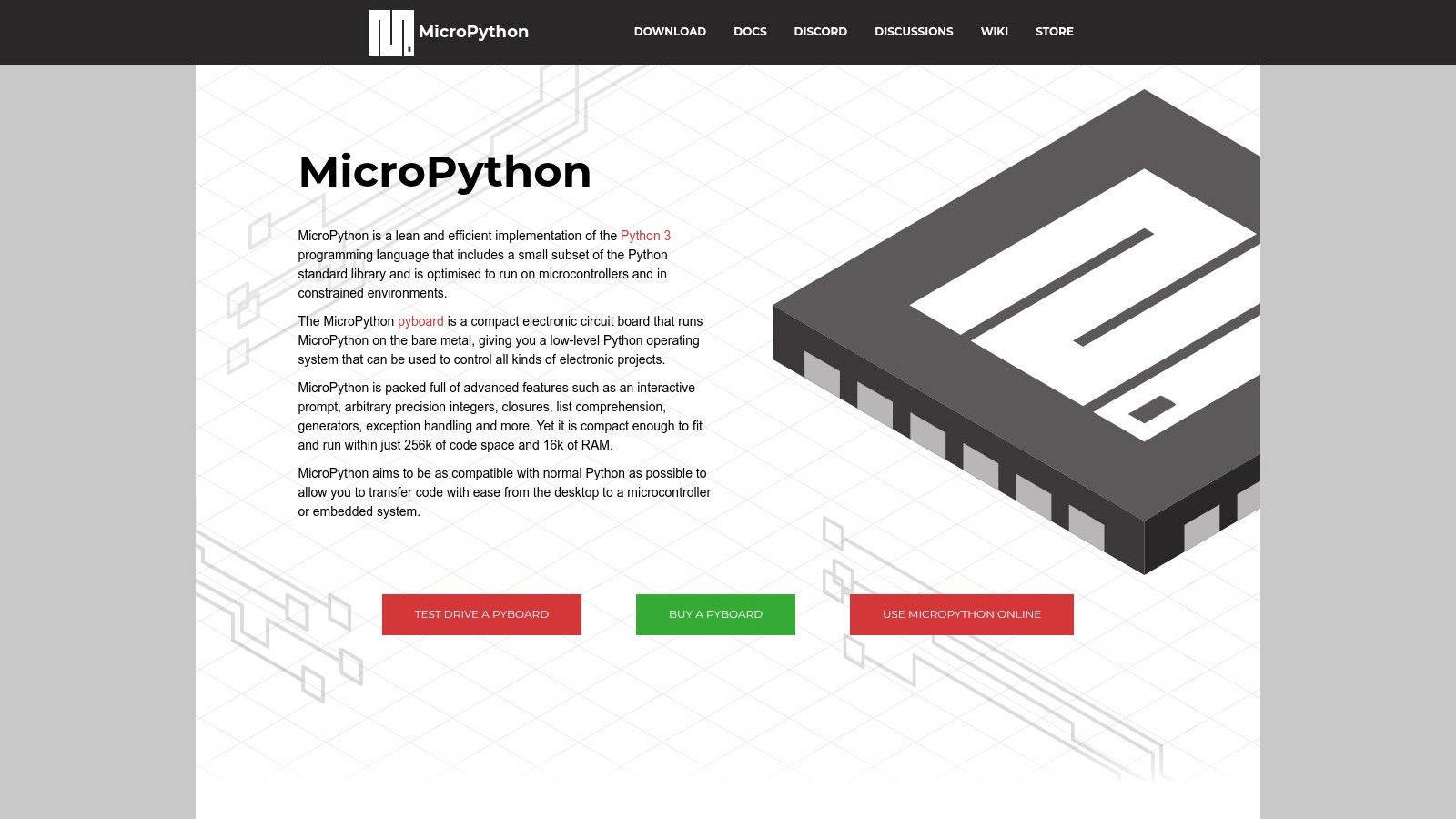Go to the STORE page

click(1054, 32)
